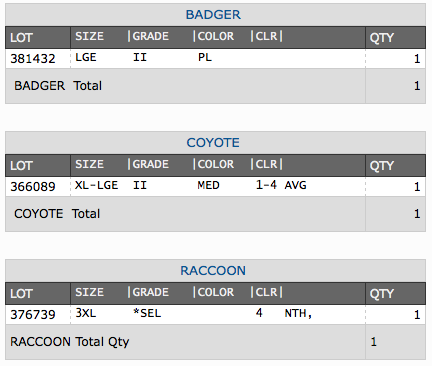Click the COYOTE section title
Screen dimensions: 432x366
[x=213, y=143]
